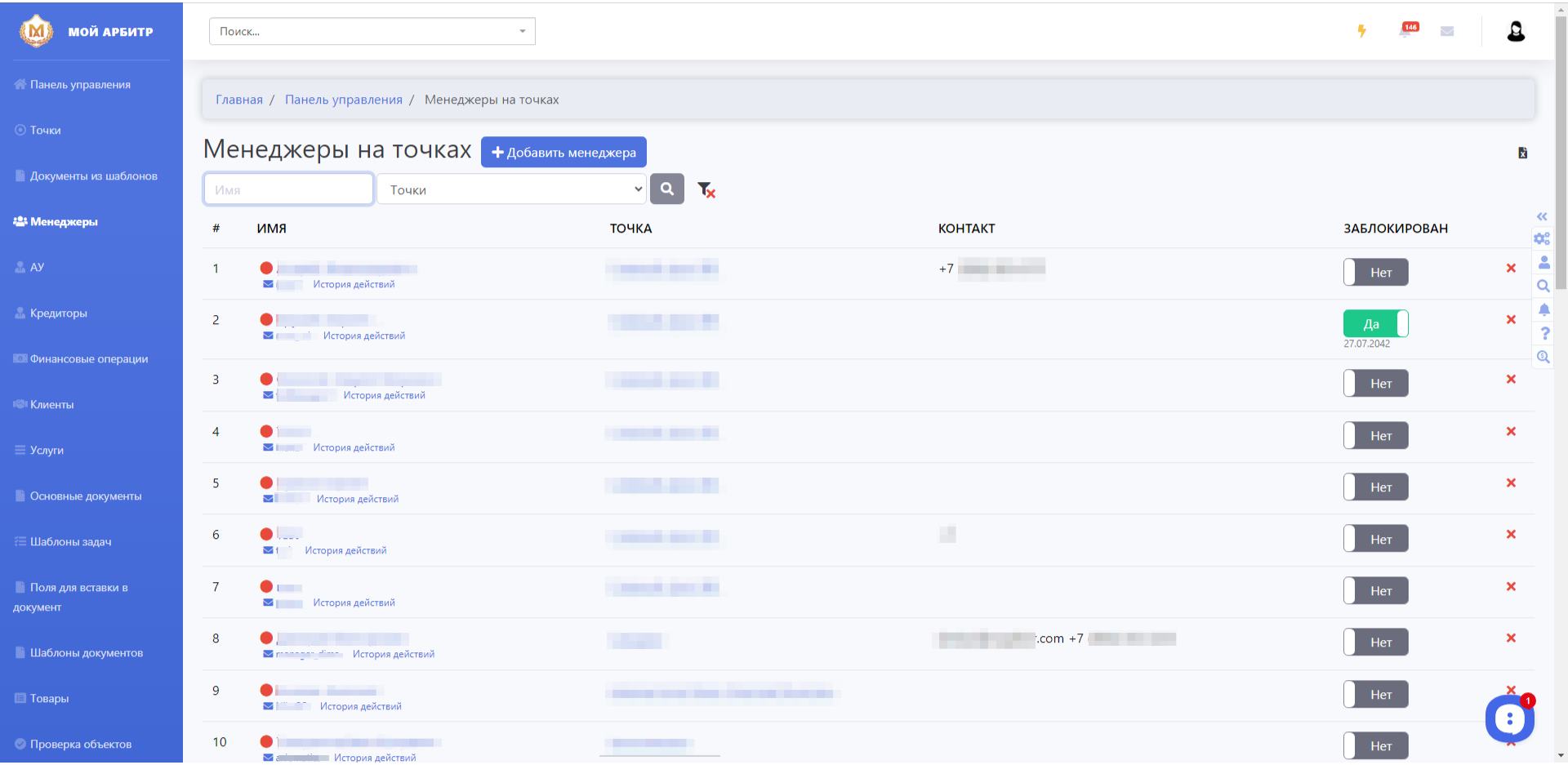
Task: Open the user profile avatar icon
Action: (x=1516, y=31)
